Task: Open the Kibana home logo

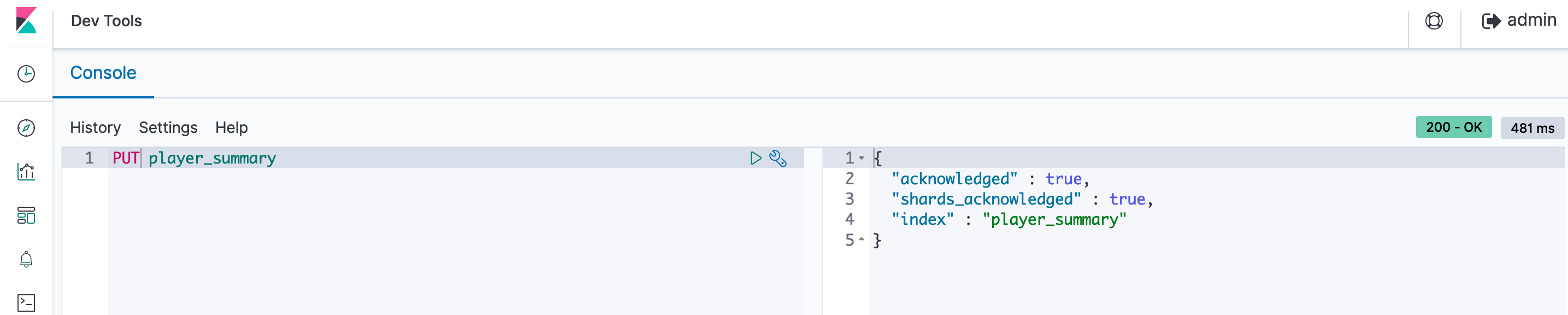Action: coord(26,21)
